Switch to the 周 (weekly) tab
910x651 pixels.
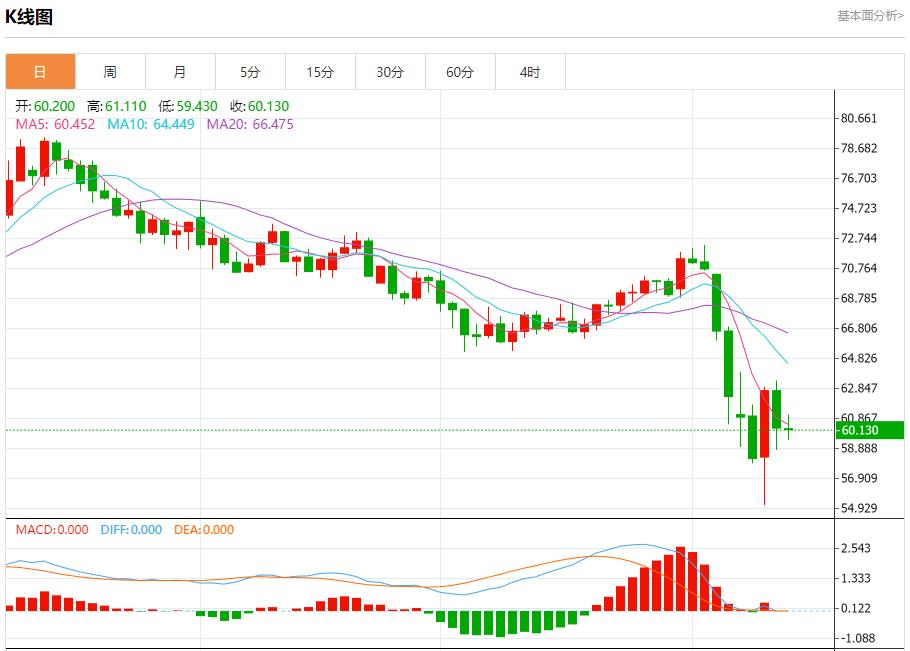point(110,71)
